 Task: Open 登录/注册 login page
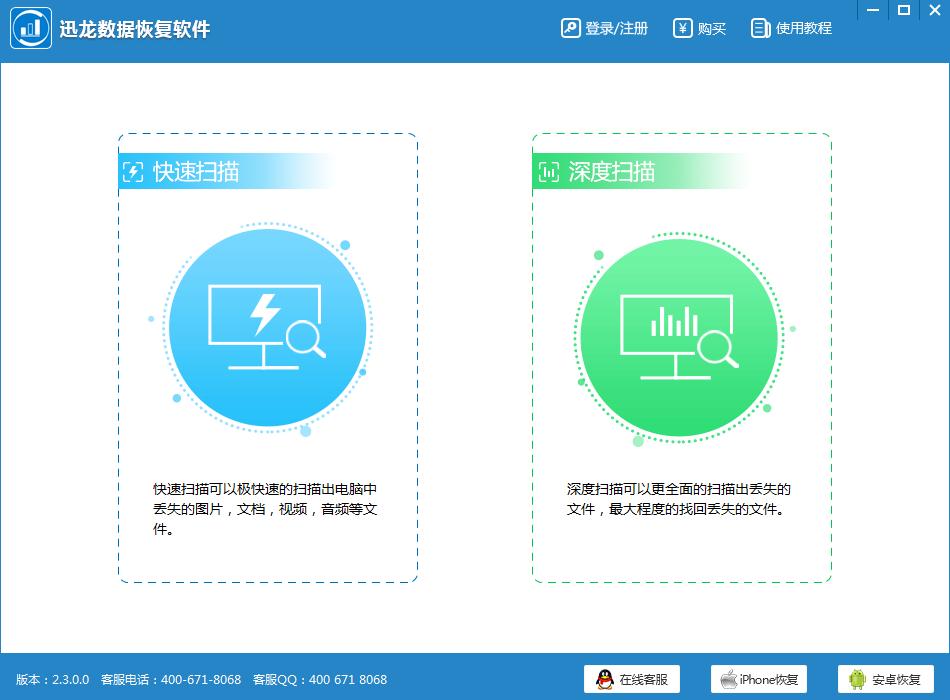[x=604, y=28]
